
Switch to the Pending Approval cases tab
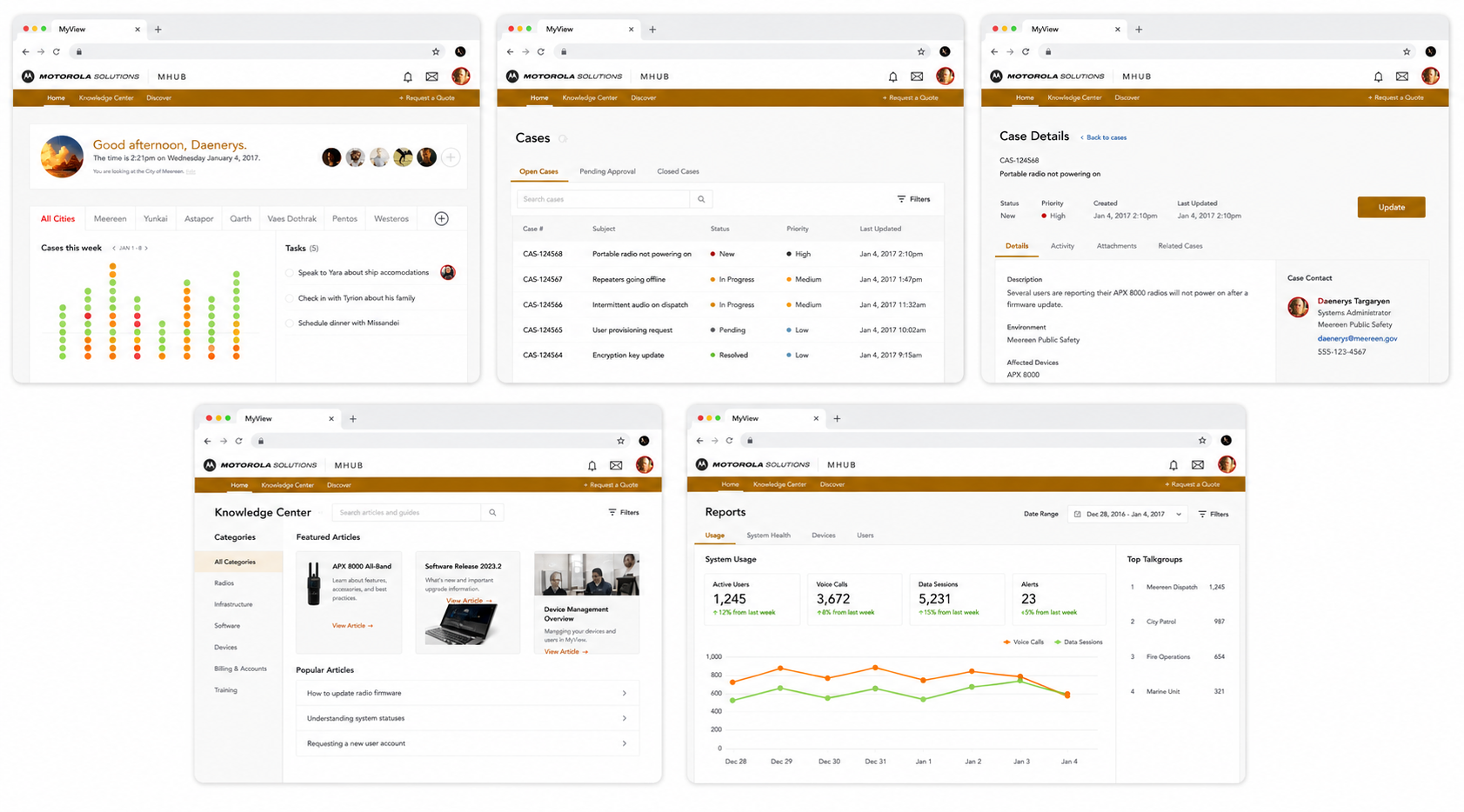tap(607, 171)
